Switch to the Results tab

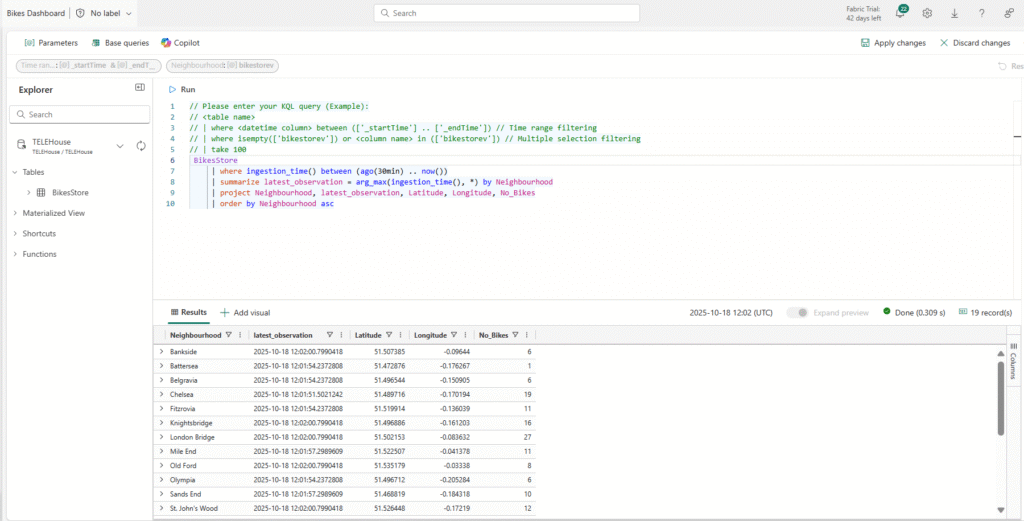coord(188,313)
